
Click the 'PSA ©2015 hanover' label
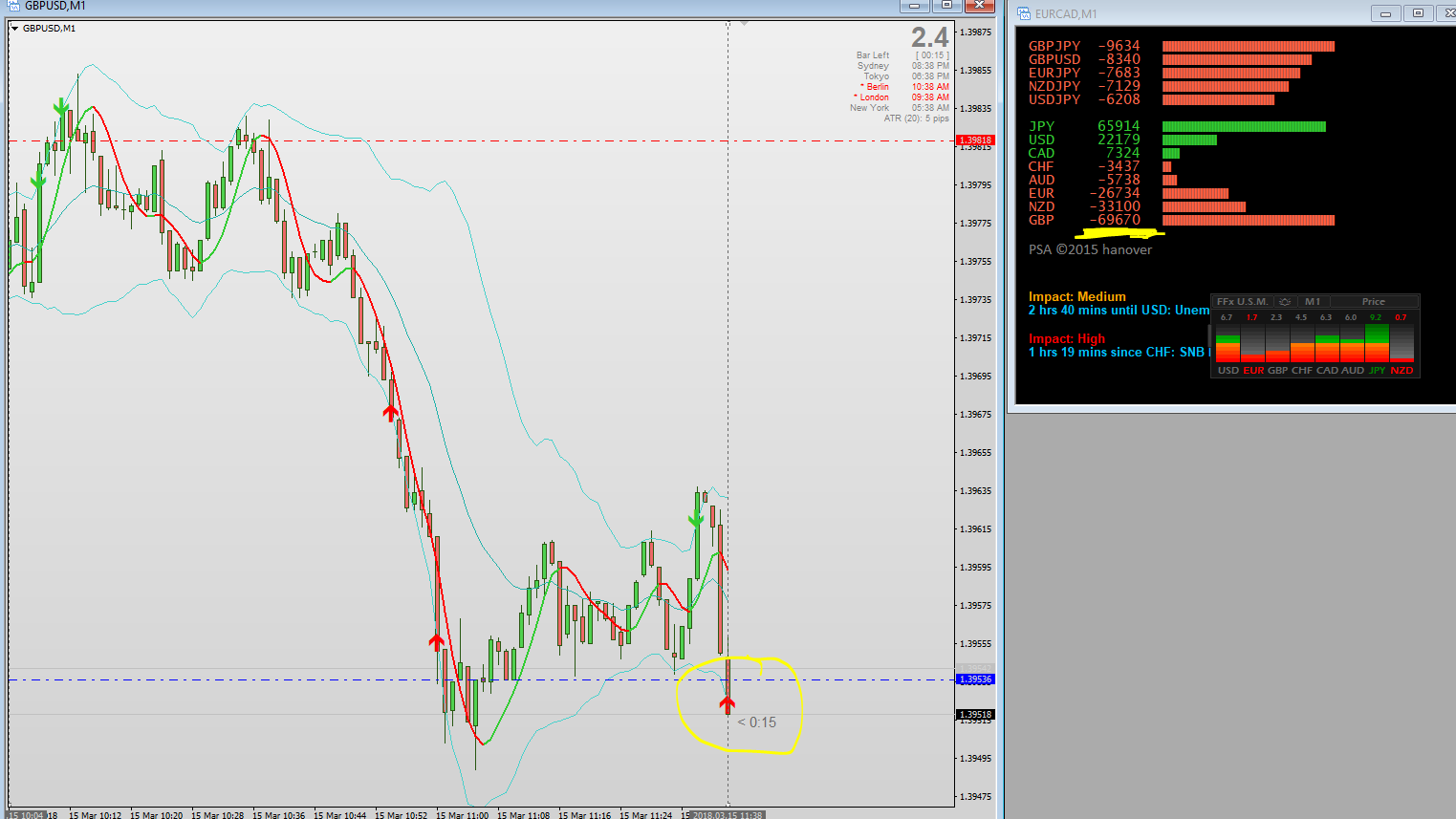(x=1090, y=249)
